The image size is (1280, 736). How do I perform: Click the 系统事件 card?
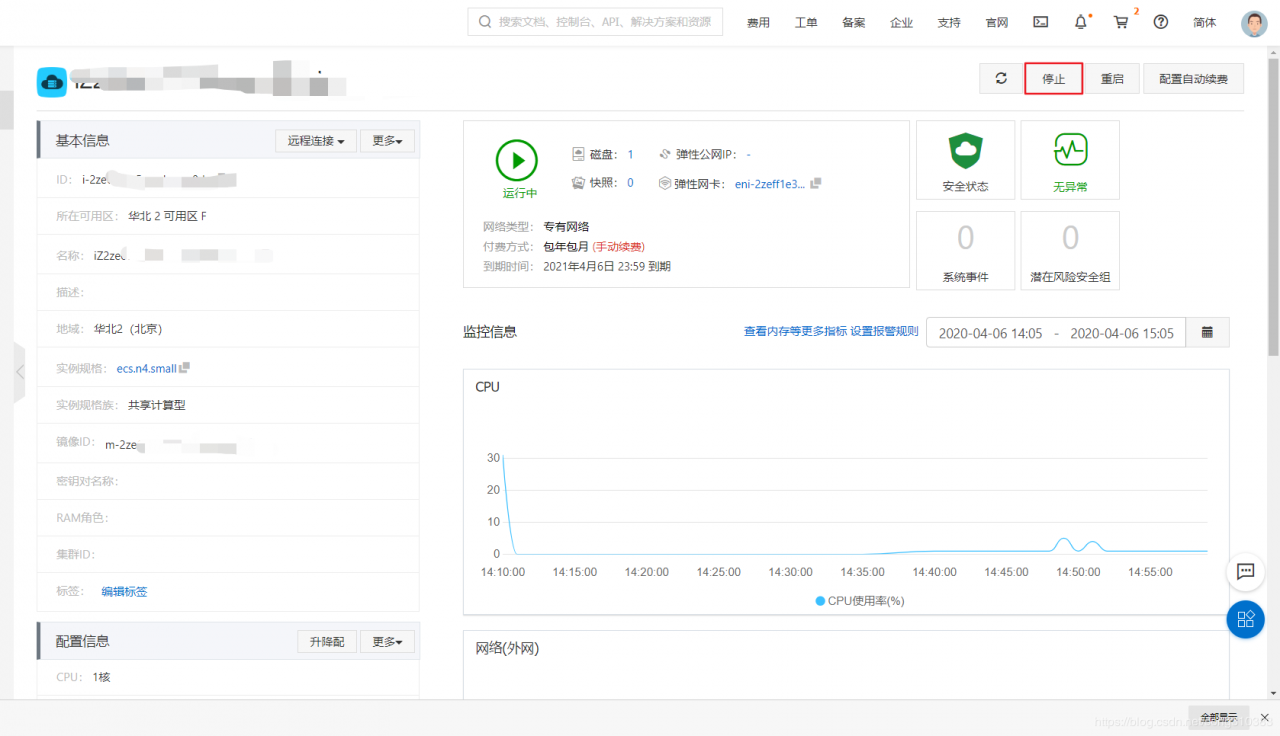(x=965, y=250)
